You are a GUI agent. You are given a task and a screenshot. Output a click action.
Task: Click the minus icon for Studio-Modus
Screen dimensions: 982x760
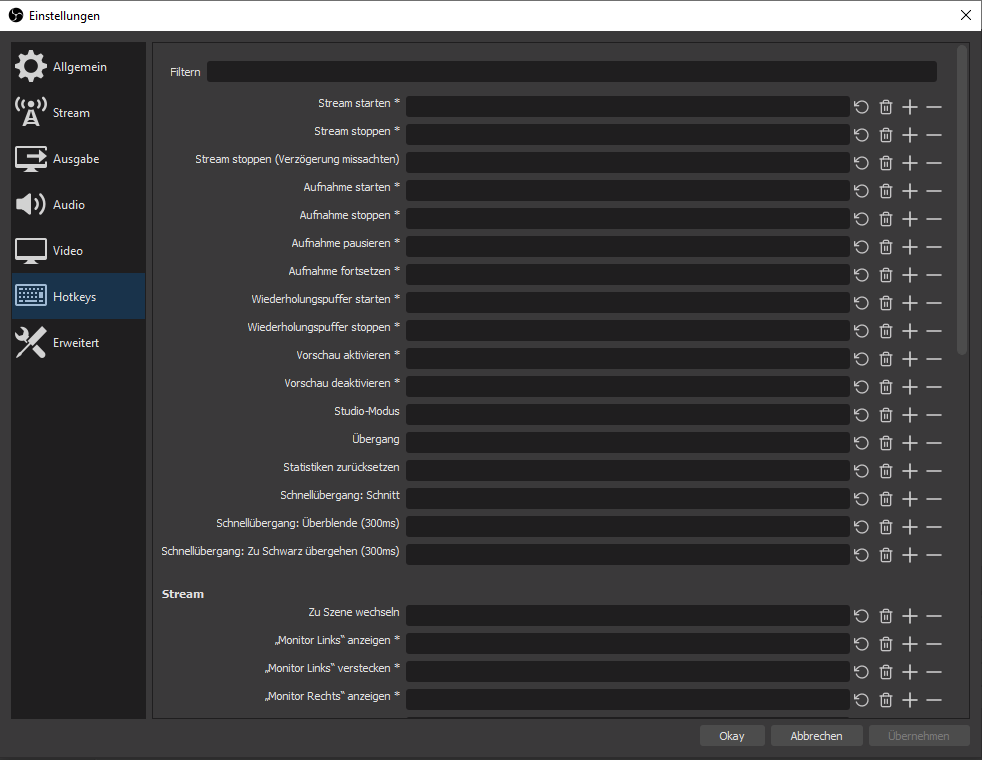tap(933, 415)
